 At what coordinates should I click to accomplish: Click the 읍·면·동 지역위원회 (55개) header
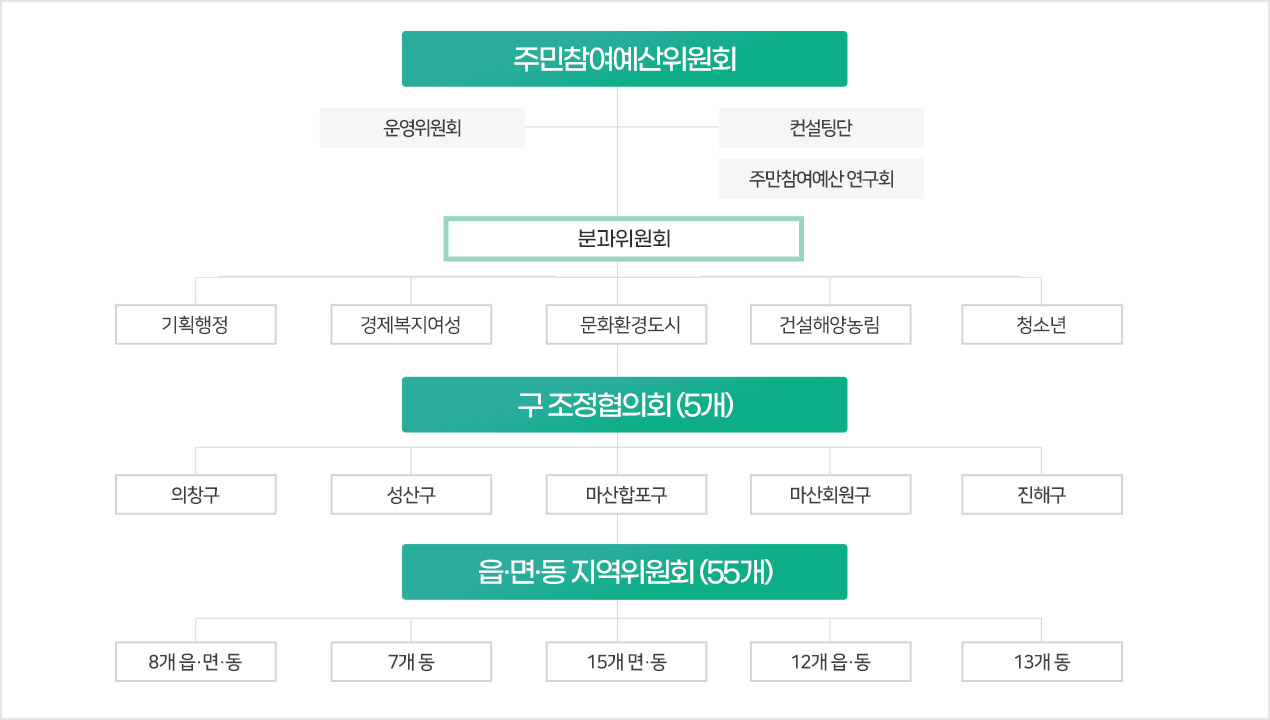[624, 572]
